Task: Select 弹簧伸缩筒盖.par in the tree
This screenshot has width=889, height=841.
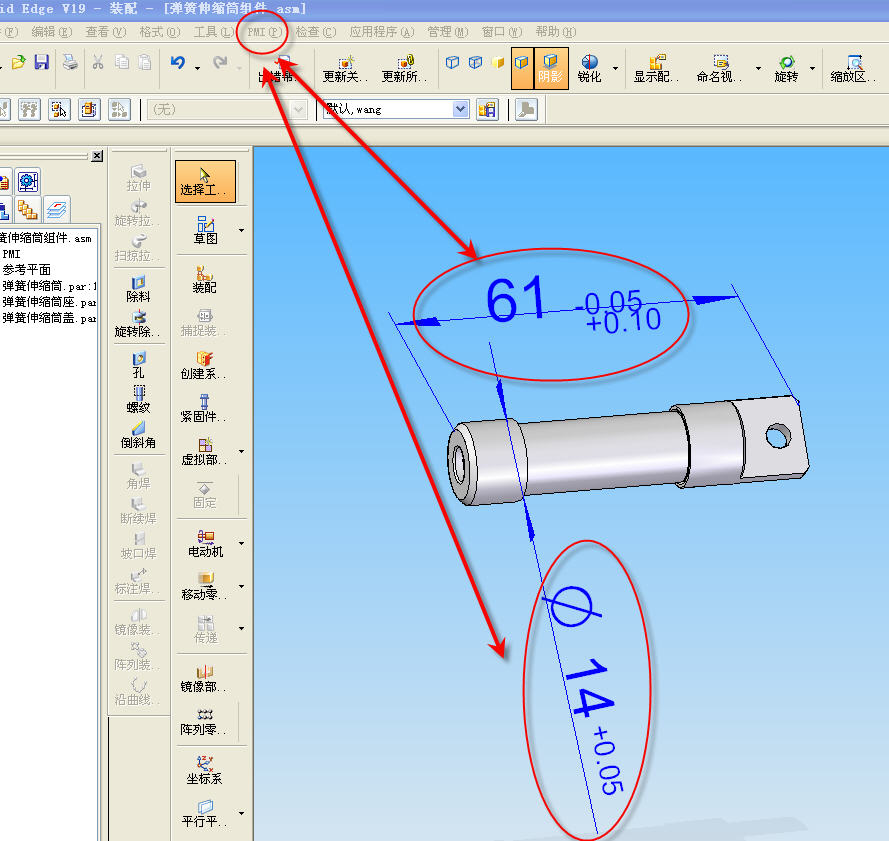Action: [49, 318]
